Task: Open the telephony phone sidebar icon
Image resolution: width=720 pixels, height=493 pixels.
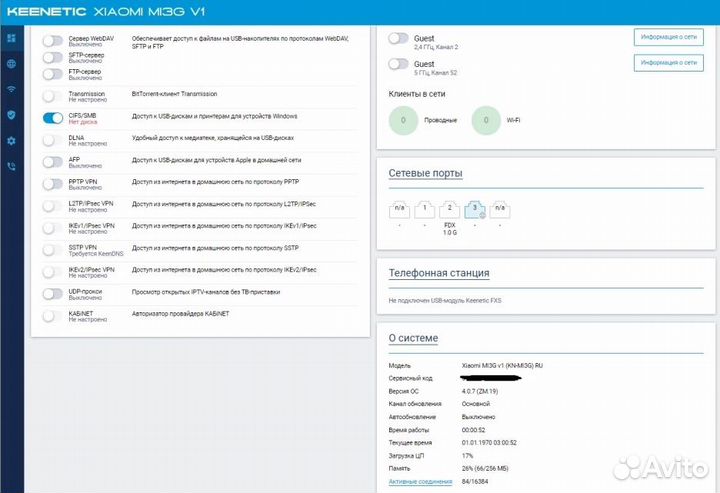Action: (12, 167)
